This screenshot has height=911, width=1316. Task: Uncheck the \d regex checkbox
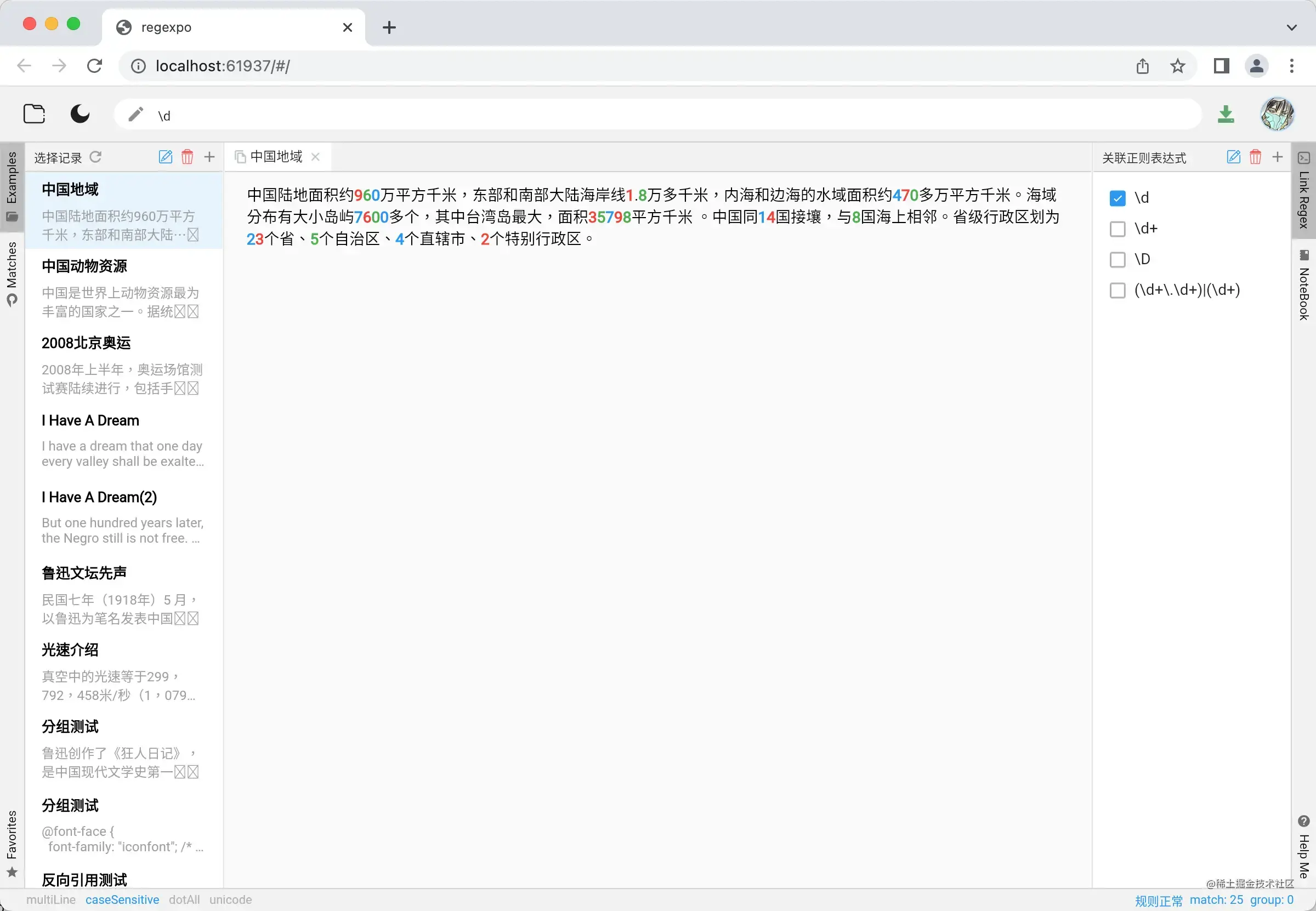(1117, 198)
